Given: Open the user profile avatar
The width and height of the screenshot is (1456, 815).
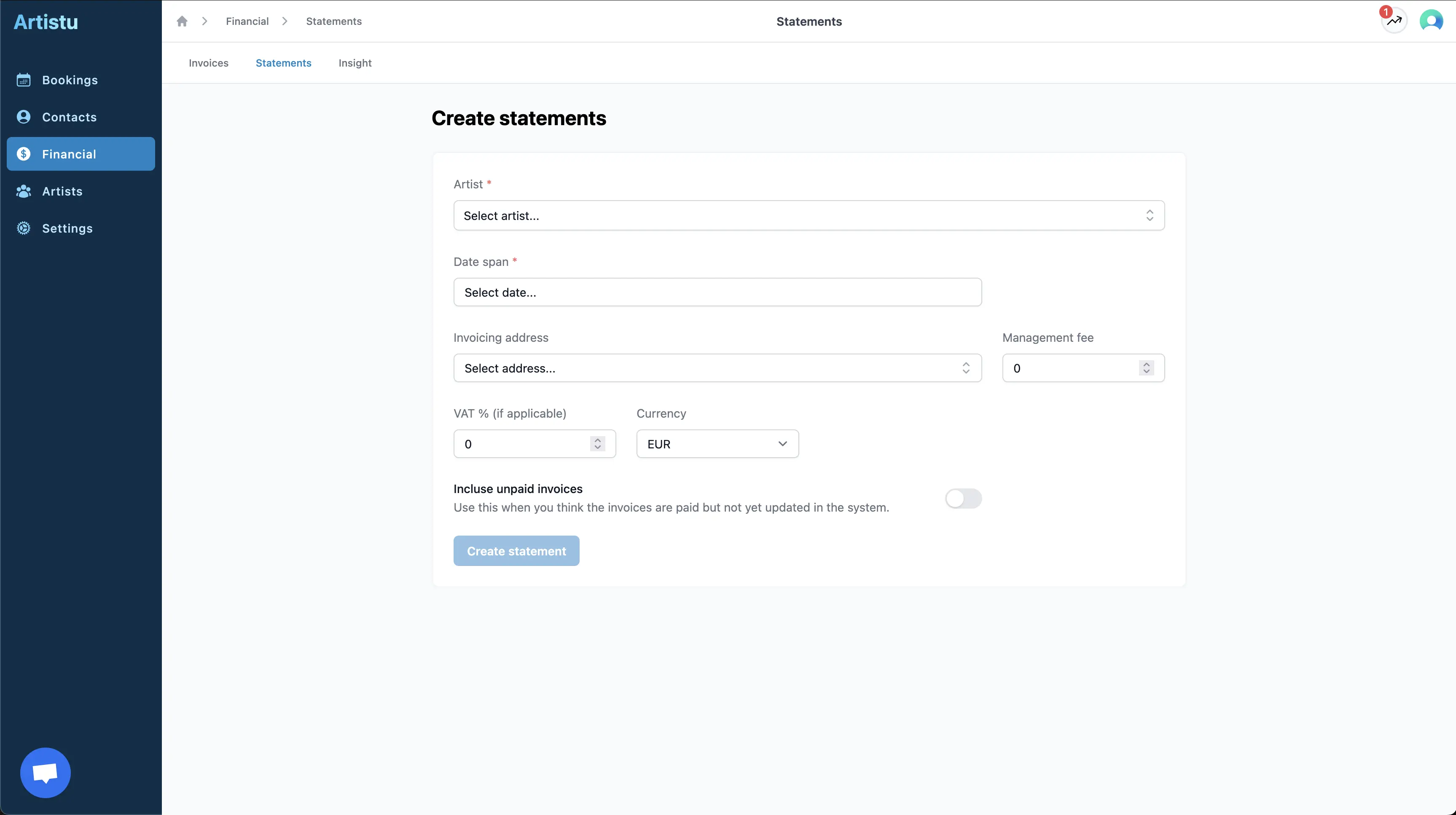Looking at the screenshot, I should 1431,21.
